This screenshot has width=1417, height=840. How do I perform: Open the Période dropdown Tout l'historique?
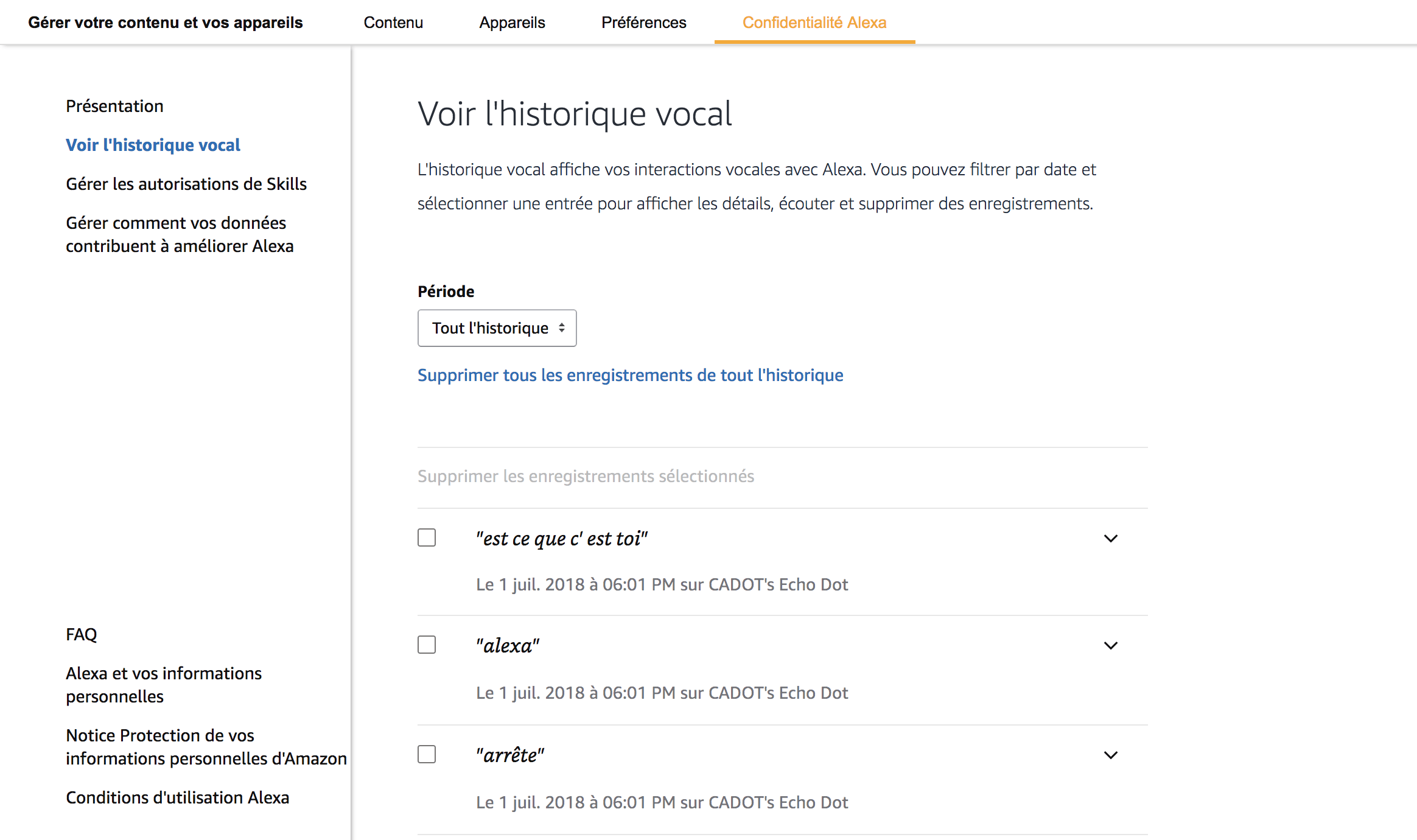[x=497, y=328]
